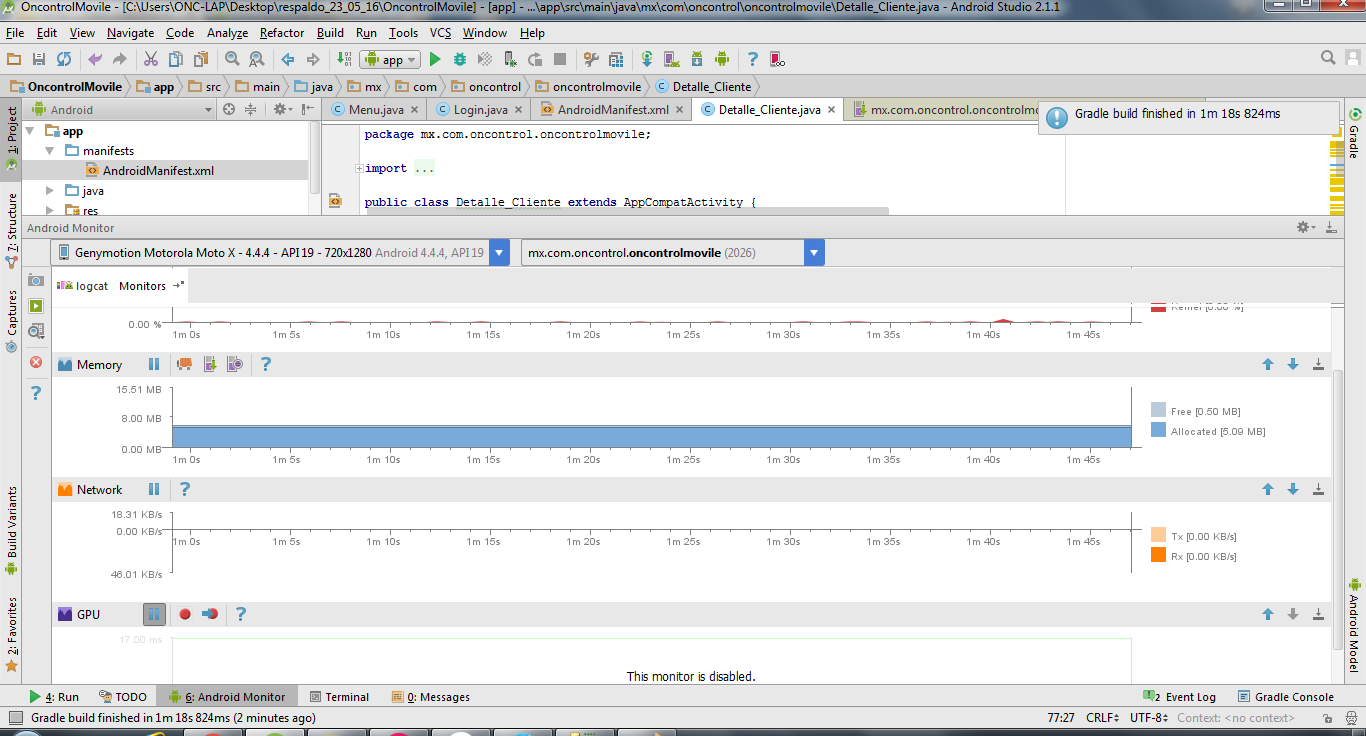Initiate GC with the truck icon
The width and height of the screenshot is (1366, 736).
pos(184,365)
